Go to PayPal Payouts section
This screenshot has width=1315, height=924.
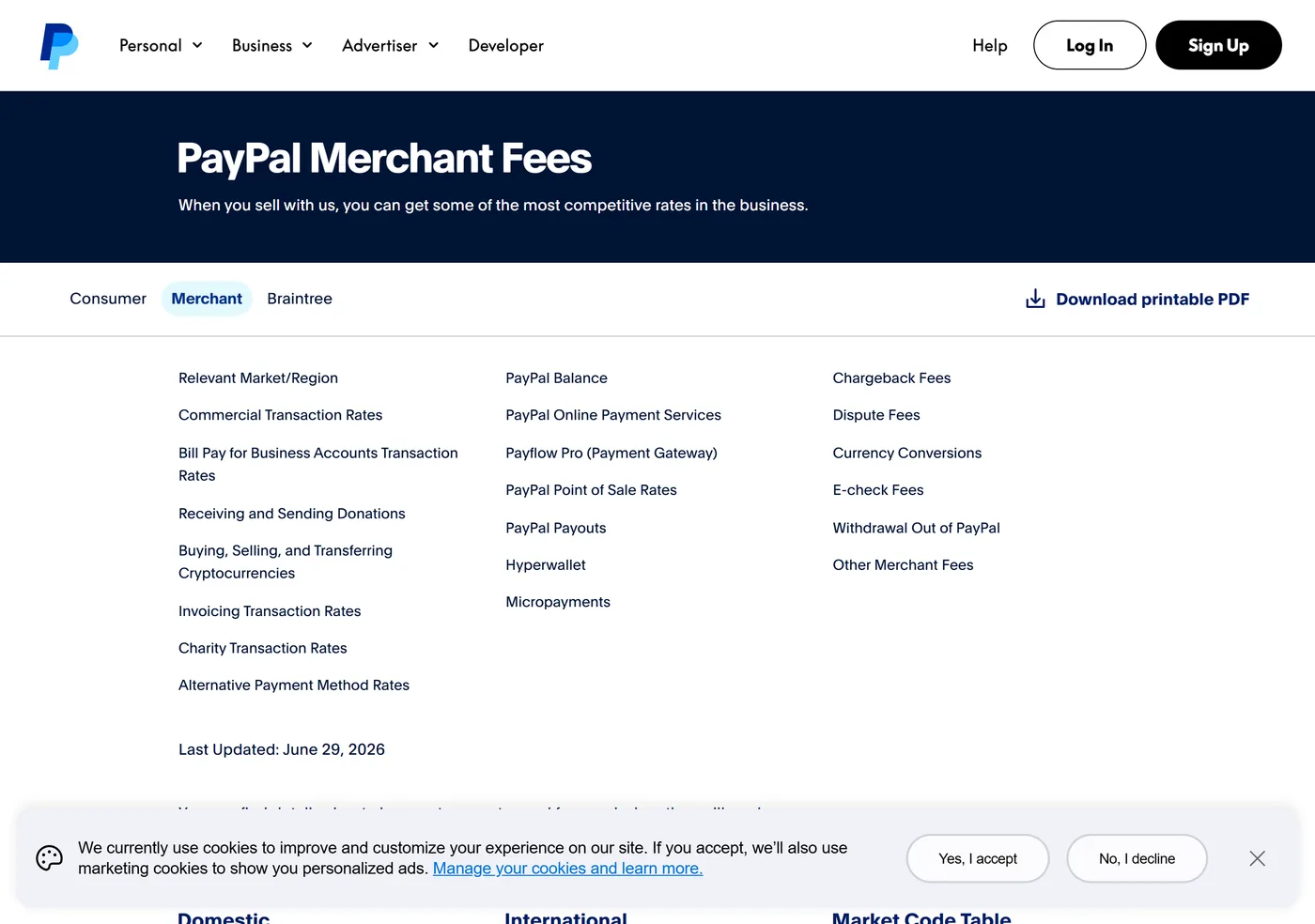tap(556, 528)
